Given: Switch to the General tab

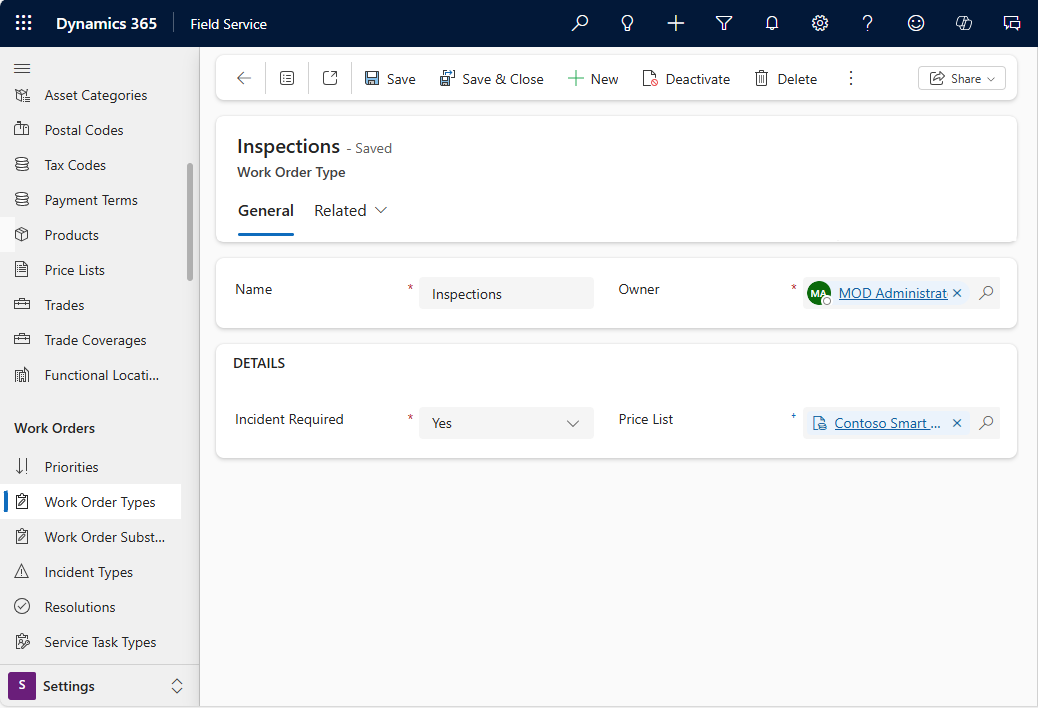Looking at the screenshot, I should (x=265, y=210).
